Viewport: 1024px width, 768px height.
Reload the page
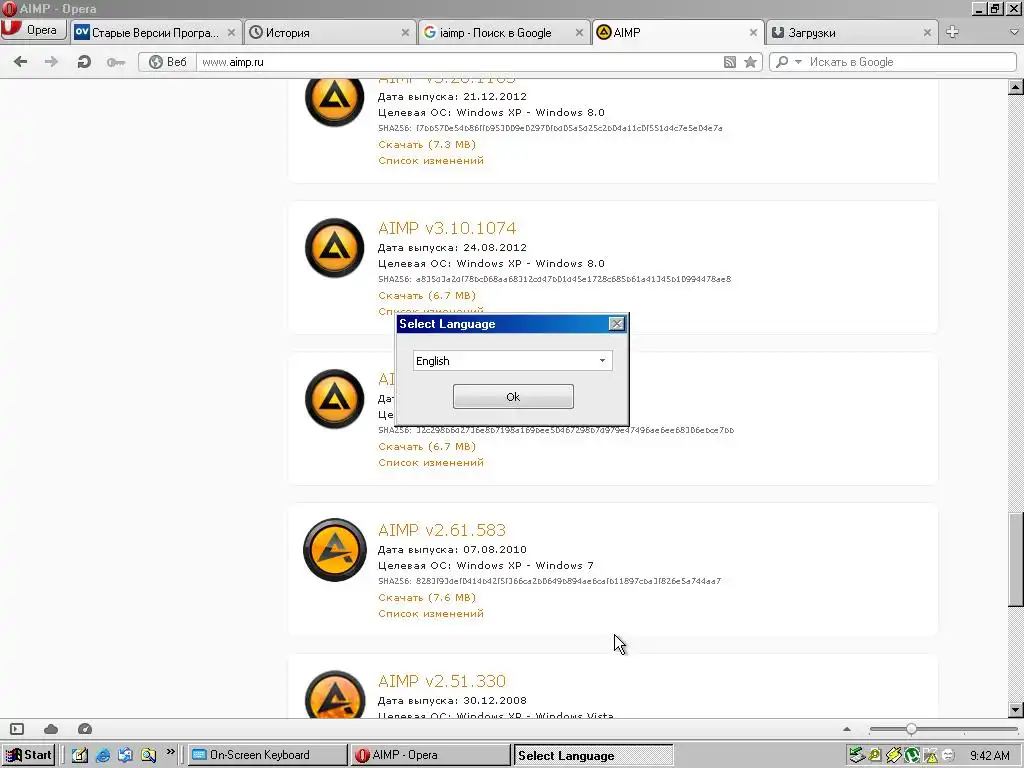(x=84, y=62)
